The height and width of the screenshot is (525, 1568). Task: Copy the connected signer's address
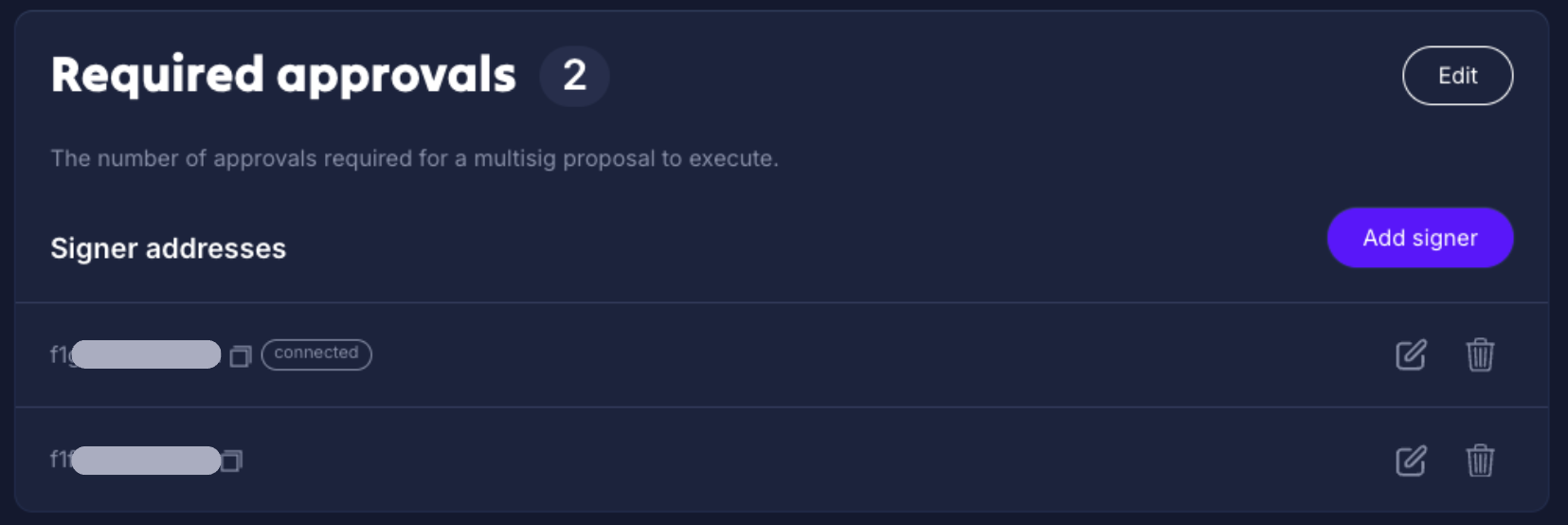pyautogui.click(x=241, y=356)
